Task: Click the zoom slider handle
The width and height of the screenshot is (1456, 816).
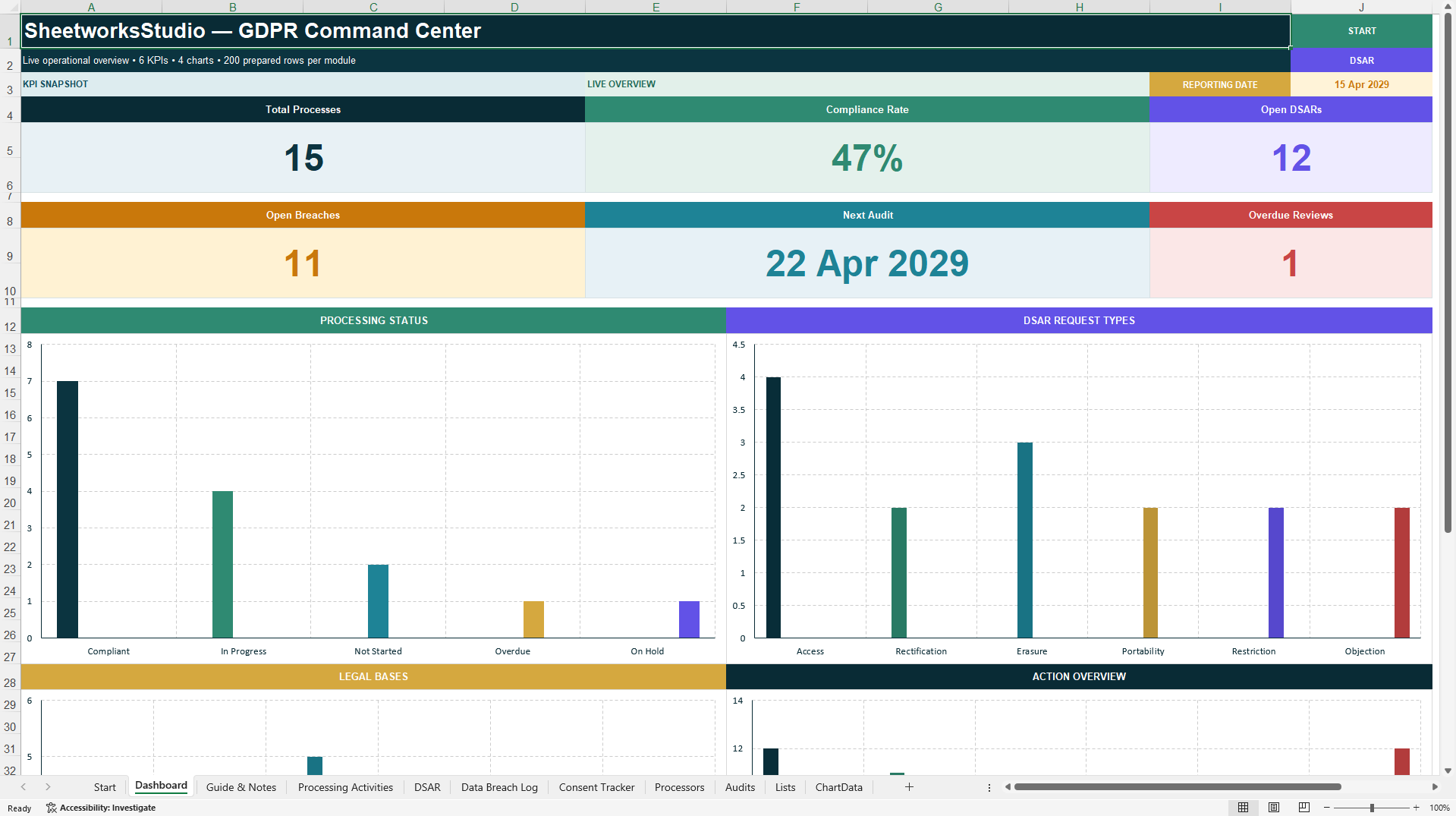Action: coord(1372,808)
